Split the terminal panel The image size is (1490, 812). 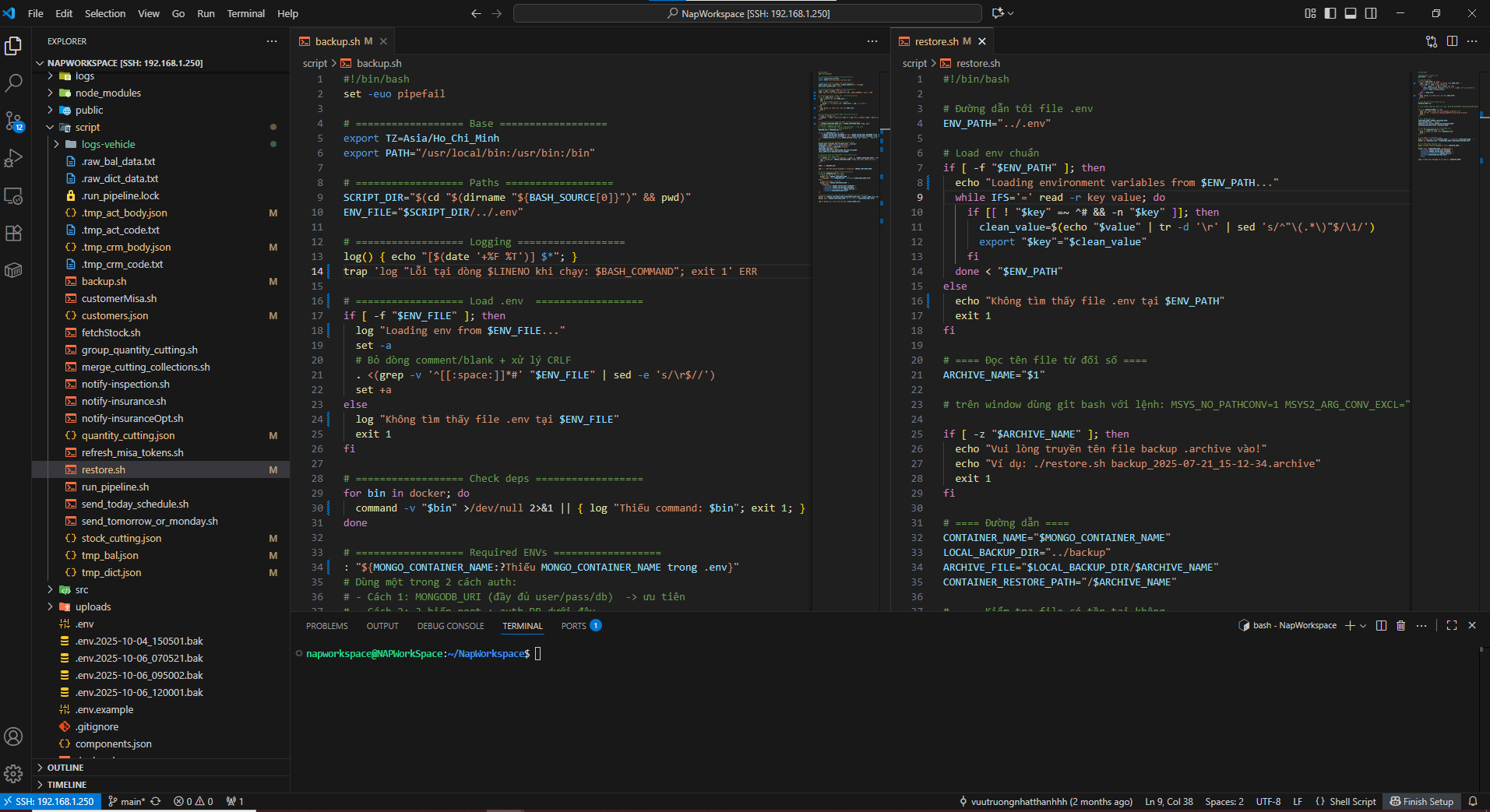pyautogui.click(x=1381, y=626)
